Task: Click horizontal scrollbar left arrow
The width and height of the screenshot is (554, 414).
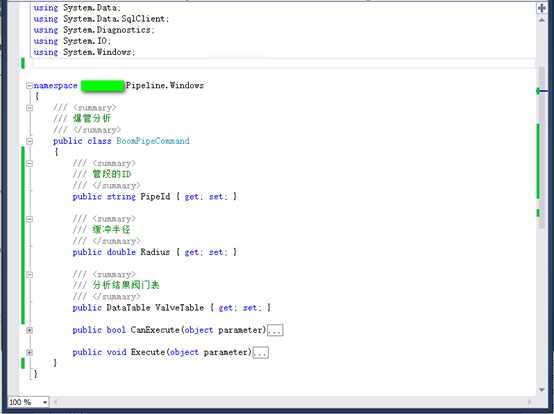Action: pyautogui.click(x=55, y=402)
